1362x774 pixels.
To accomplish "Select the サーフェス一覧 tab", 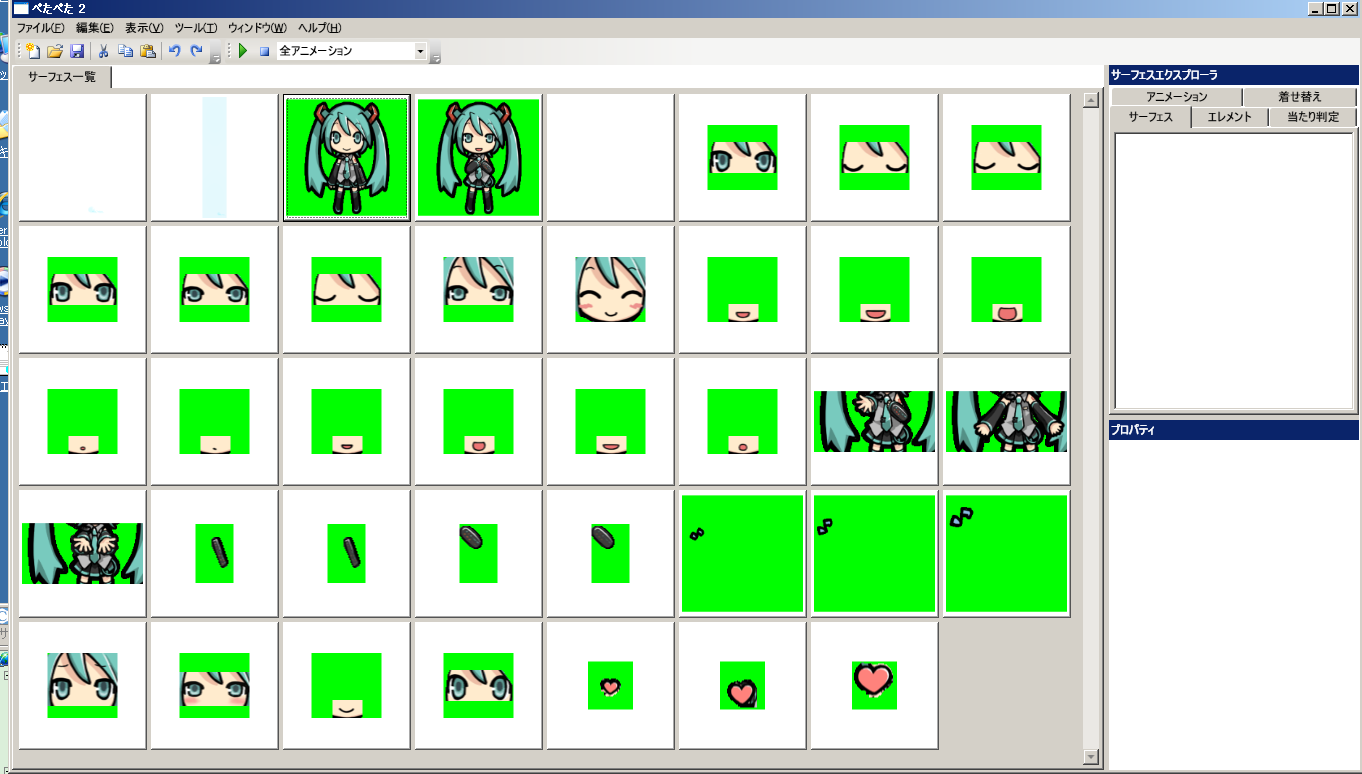I will pos(62,77).
